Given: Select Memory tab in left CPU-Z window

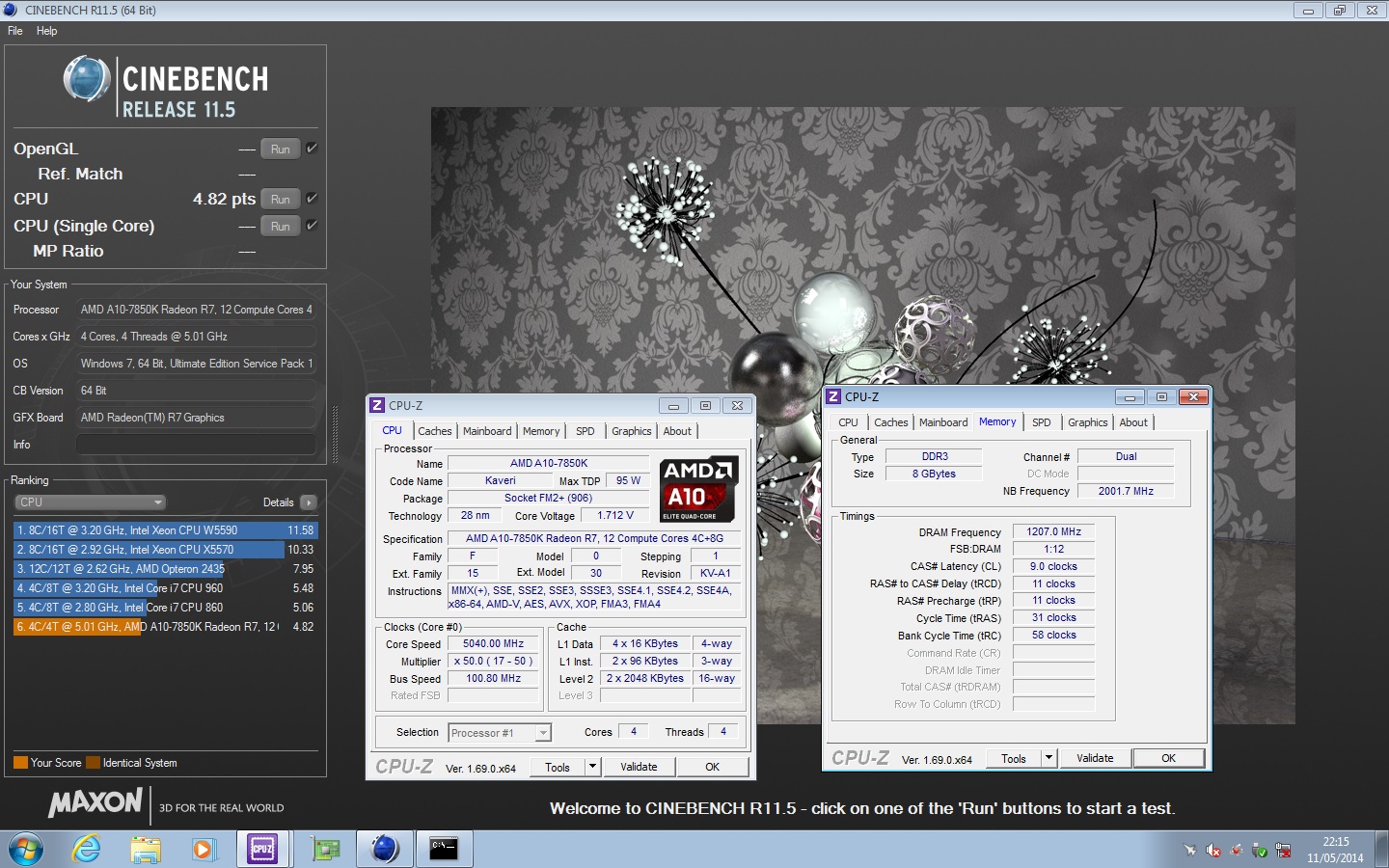Looking at the screenshot, I should tap(541, 431).
